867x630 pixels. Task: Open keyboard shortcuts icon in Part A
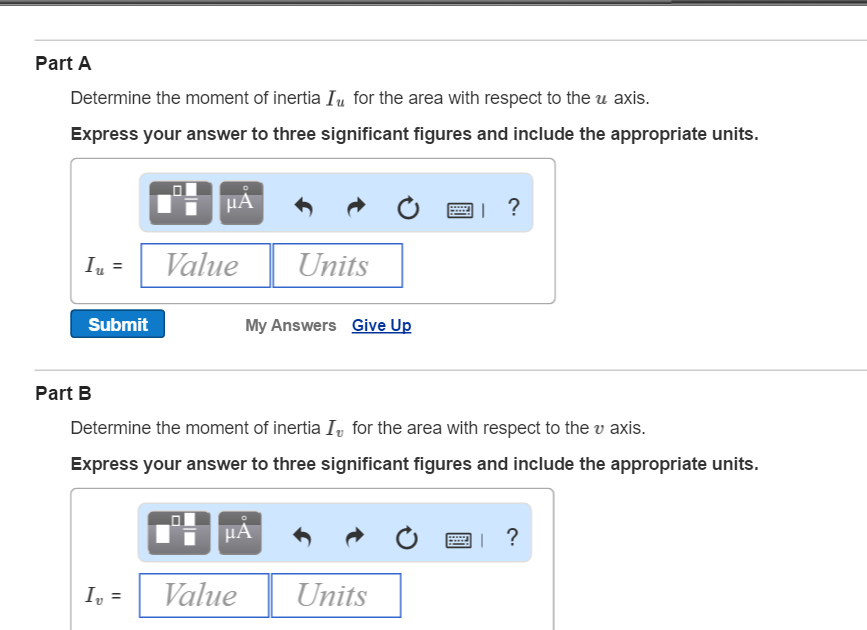point(460,209)
